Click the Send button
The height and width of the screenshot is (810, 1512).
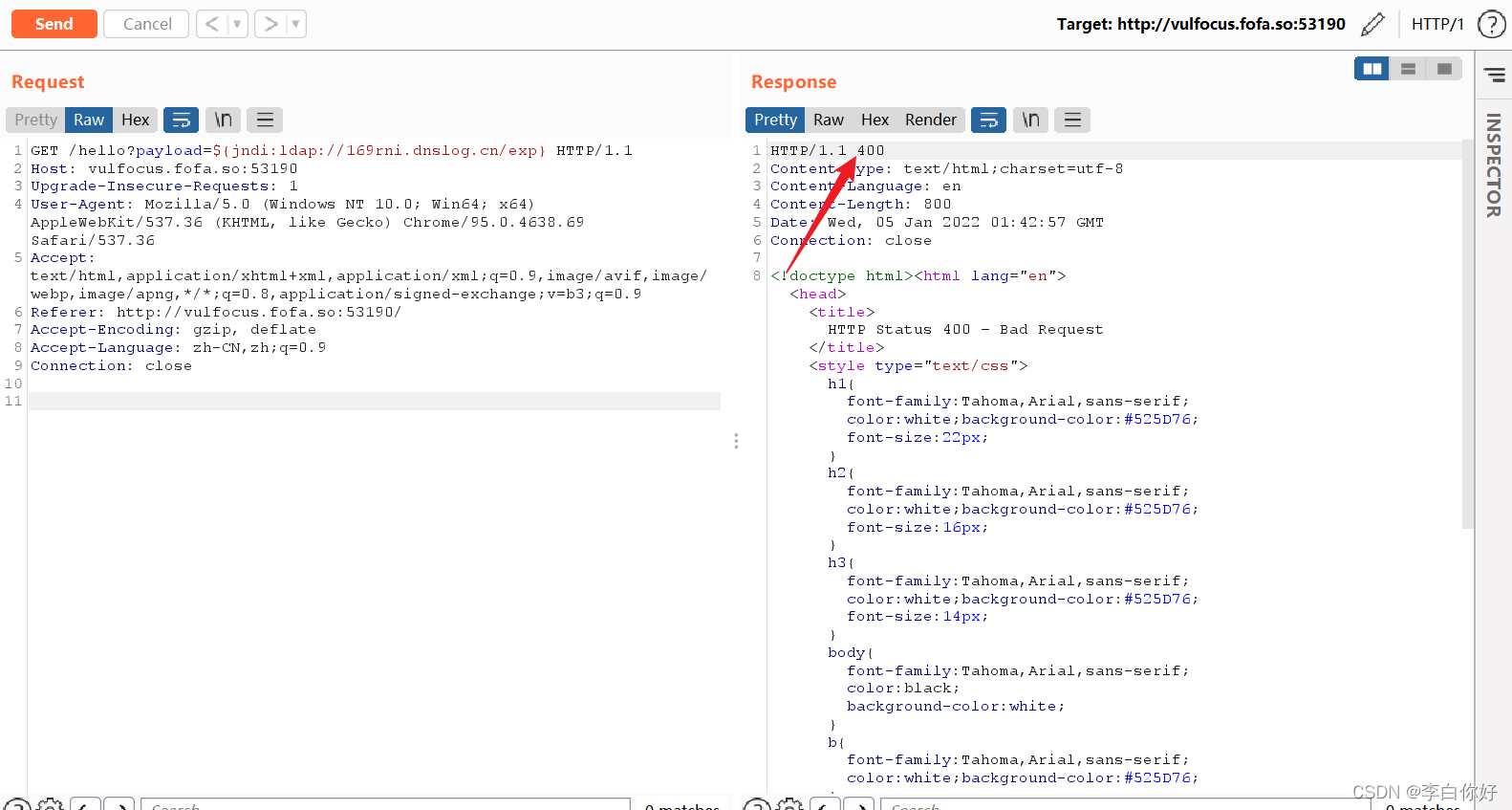(54, 24)
